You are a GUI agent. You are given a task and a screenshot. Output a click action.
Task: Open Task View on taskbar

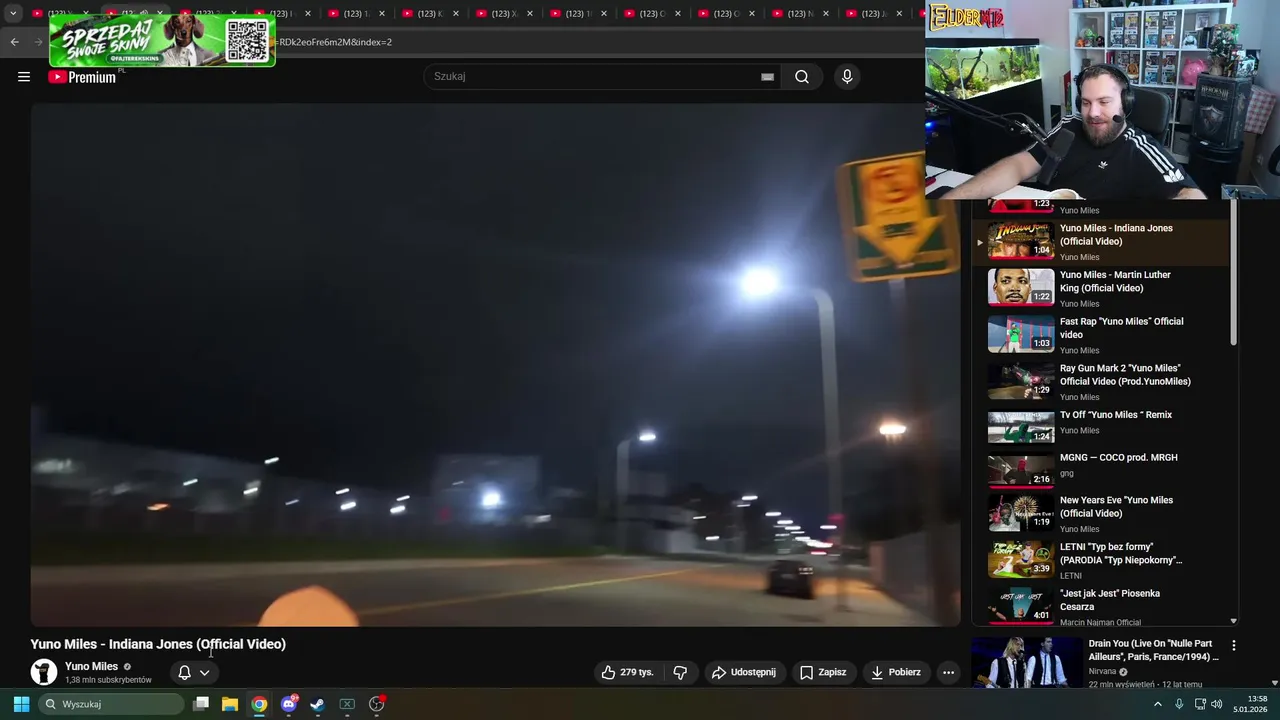(x=201, y=704)
